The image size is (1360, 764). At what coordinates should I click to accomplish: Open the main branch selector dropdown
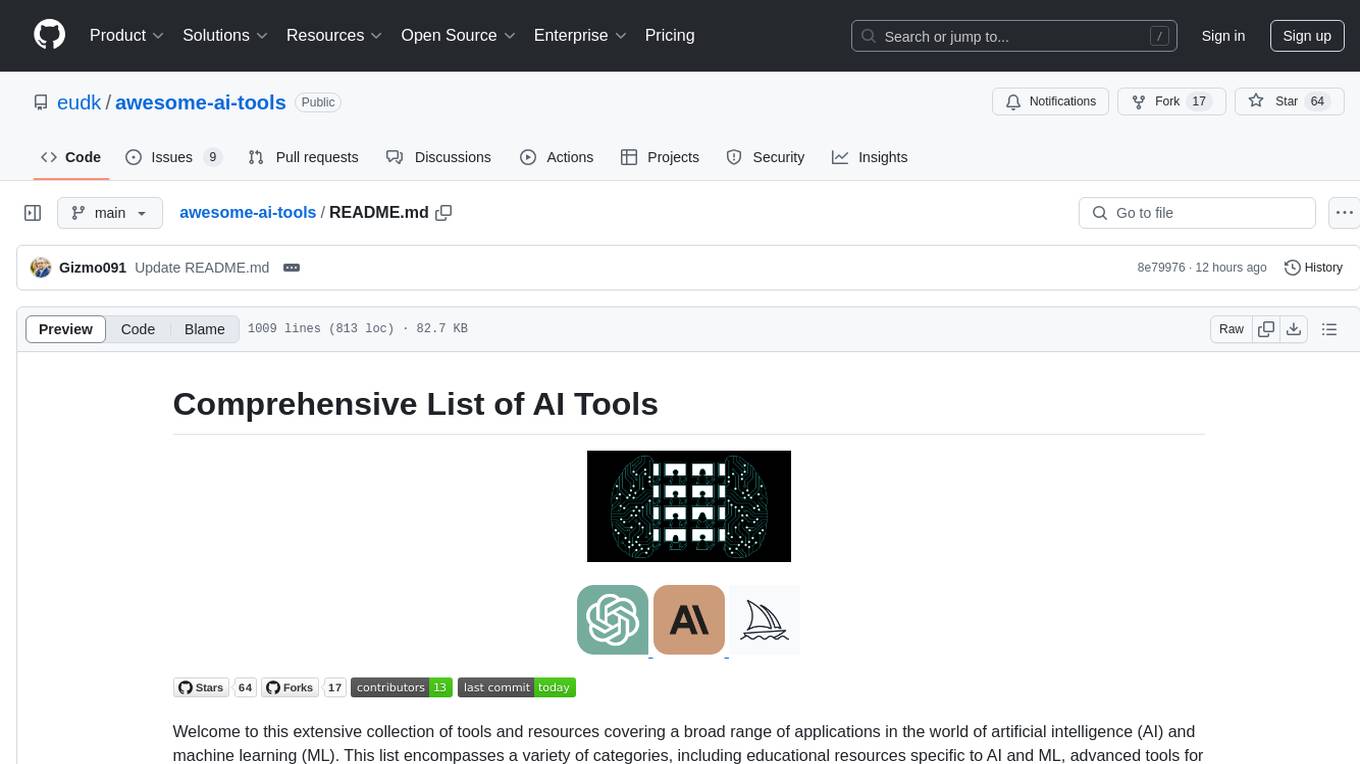click(109, 213)
